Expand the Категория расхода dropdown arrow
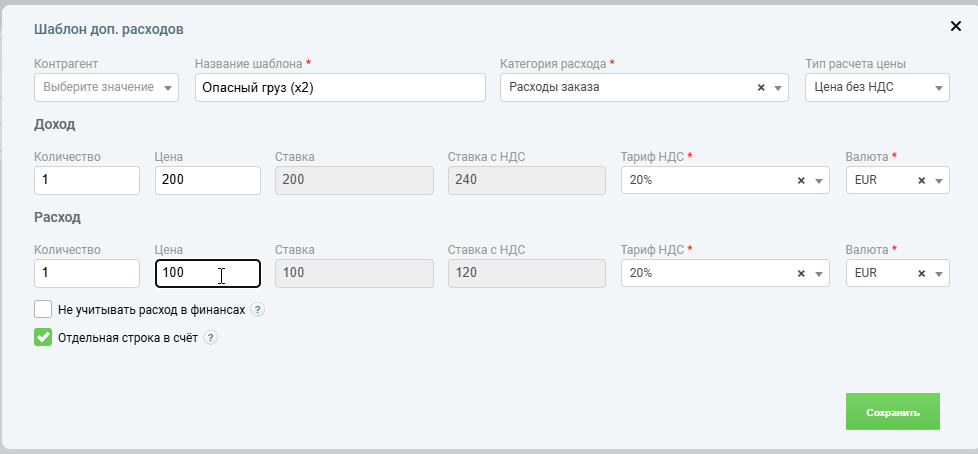Image resolution: width=978 pixels, height=454 pixels. 778,88
